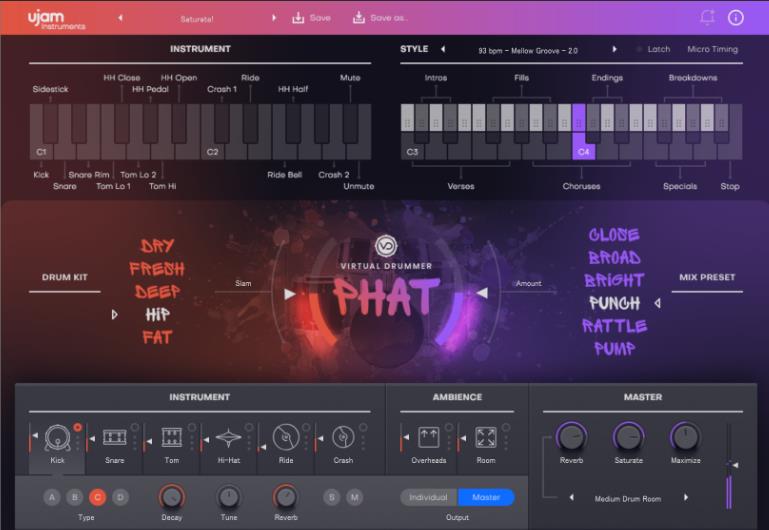Select the Tom instrument icon
The height and width of the screenshot is (530, 769).
(172, 437)
